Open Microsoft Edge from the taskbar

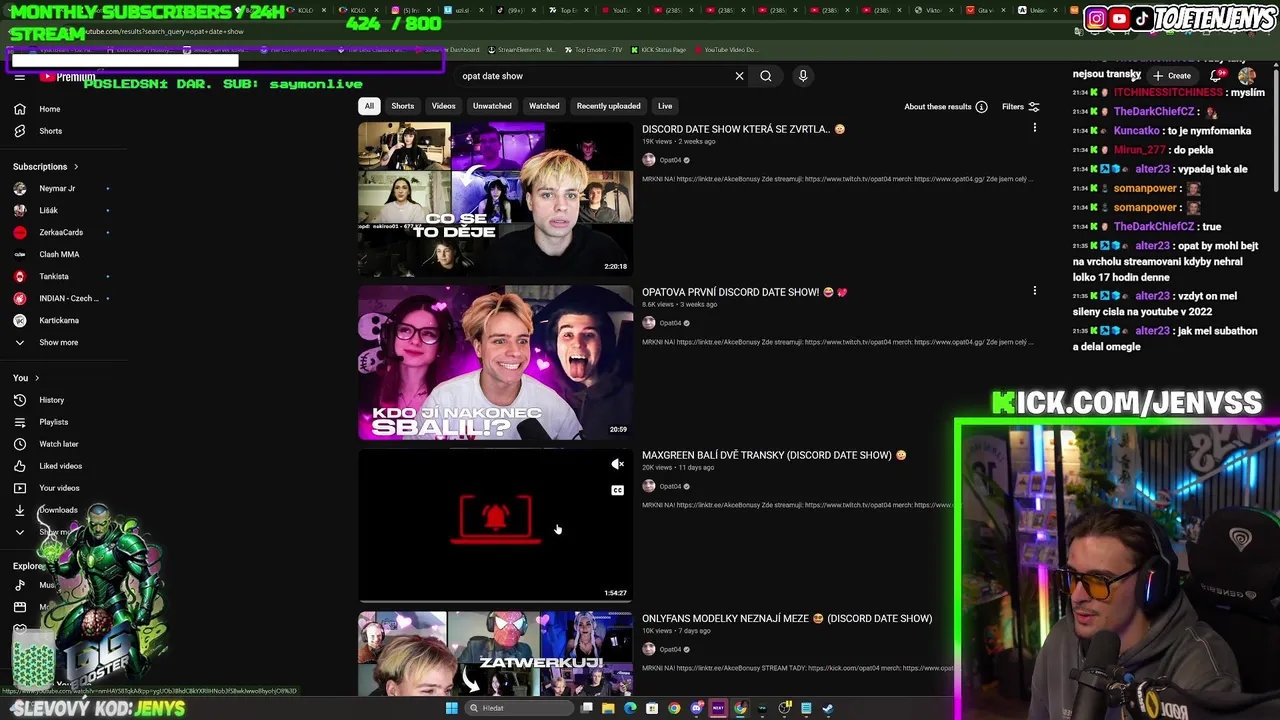coord(630,708)
